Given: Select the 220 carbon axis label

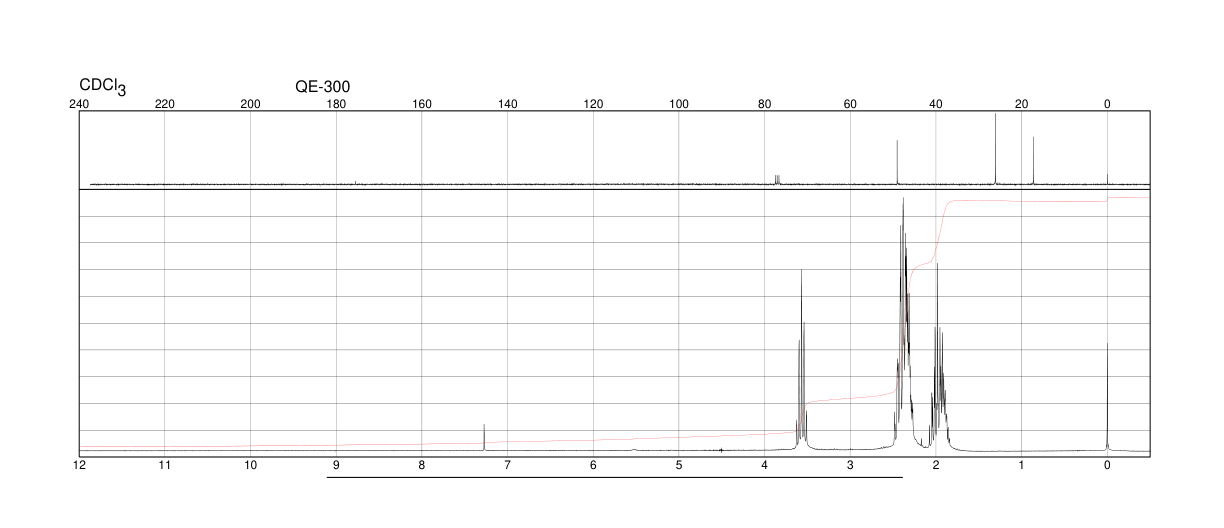Looking at the screenshot, I should point(165,104).
